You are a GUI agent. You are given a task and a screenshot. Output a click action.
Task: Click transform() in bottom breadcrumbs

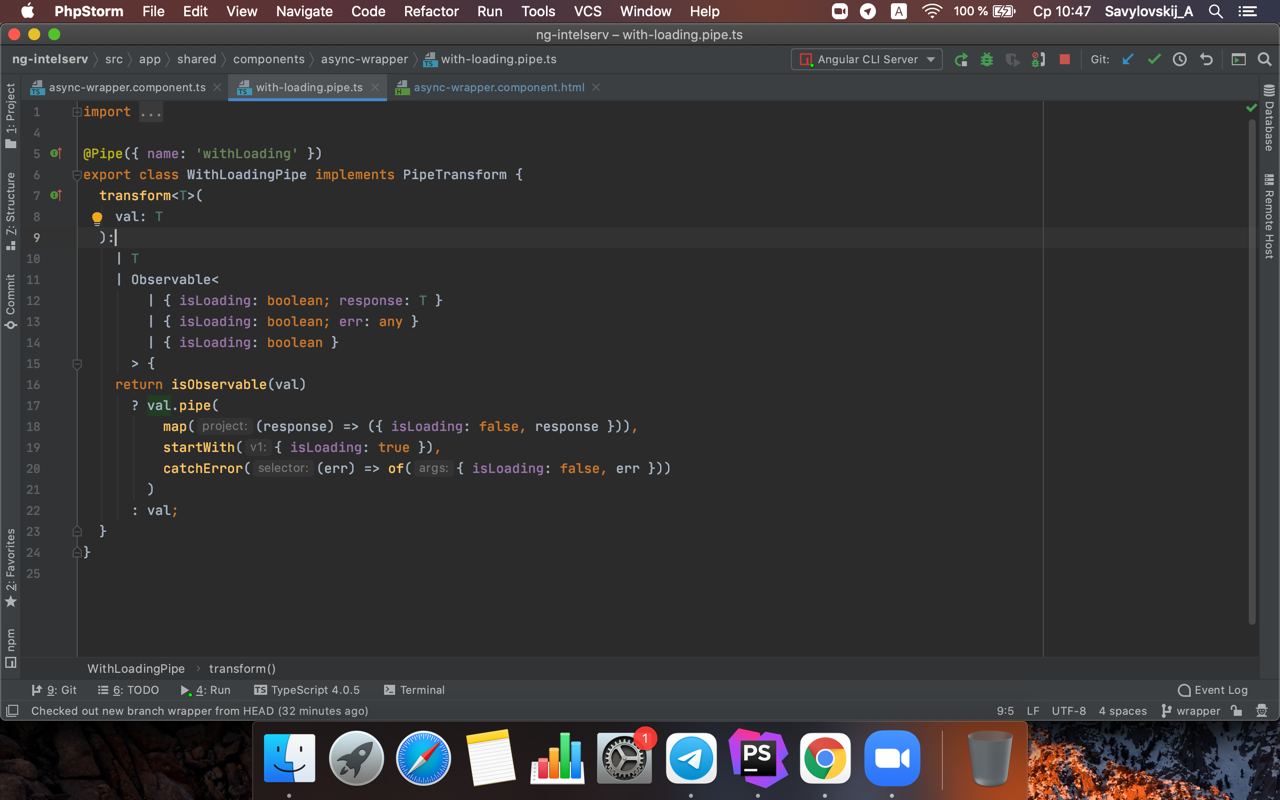tap(242, 668)
